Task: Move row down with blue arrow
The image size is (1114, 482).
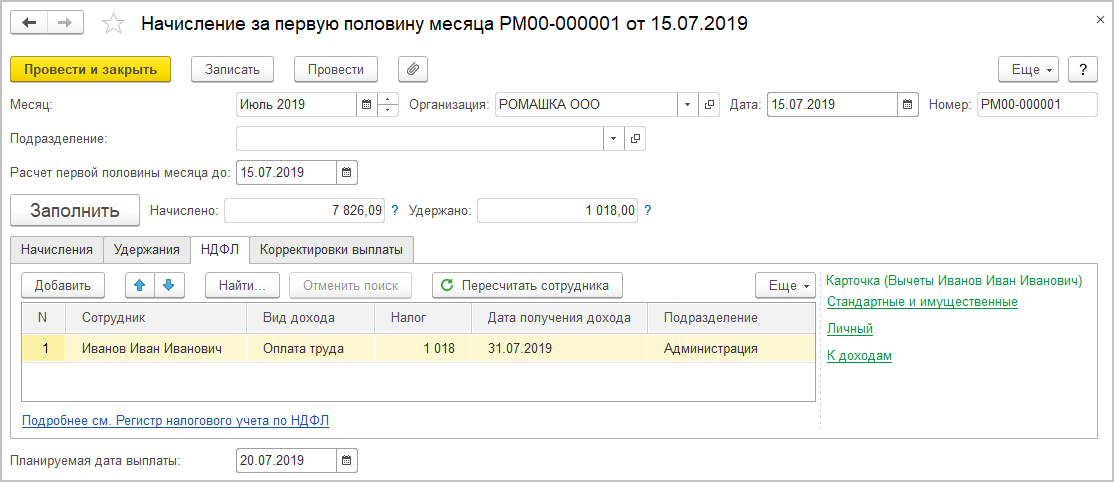Action: pyautogui.click(x=168, y=285)
